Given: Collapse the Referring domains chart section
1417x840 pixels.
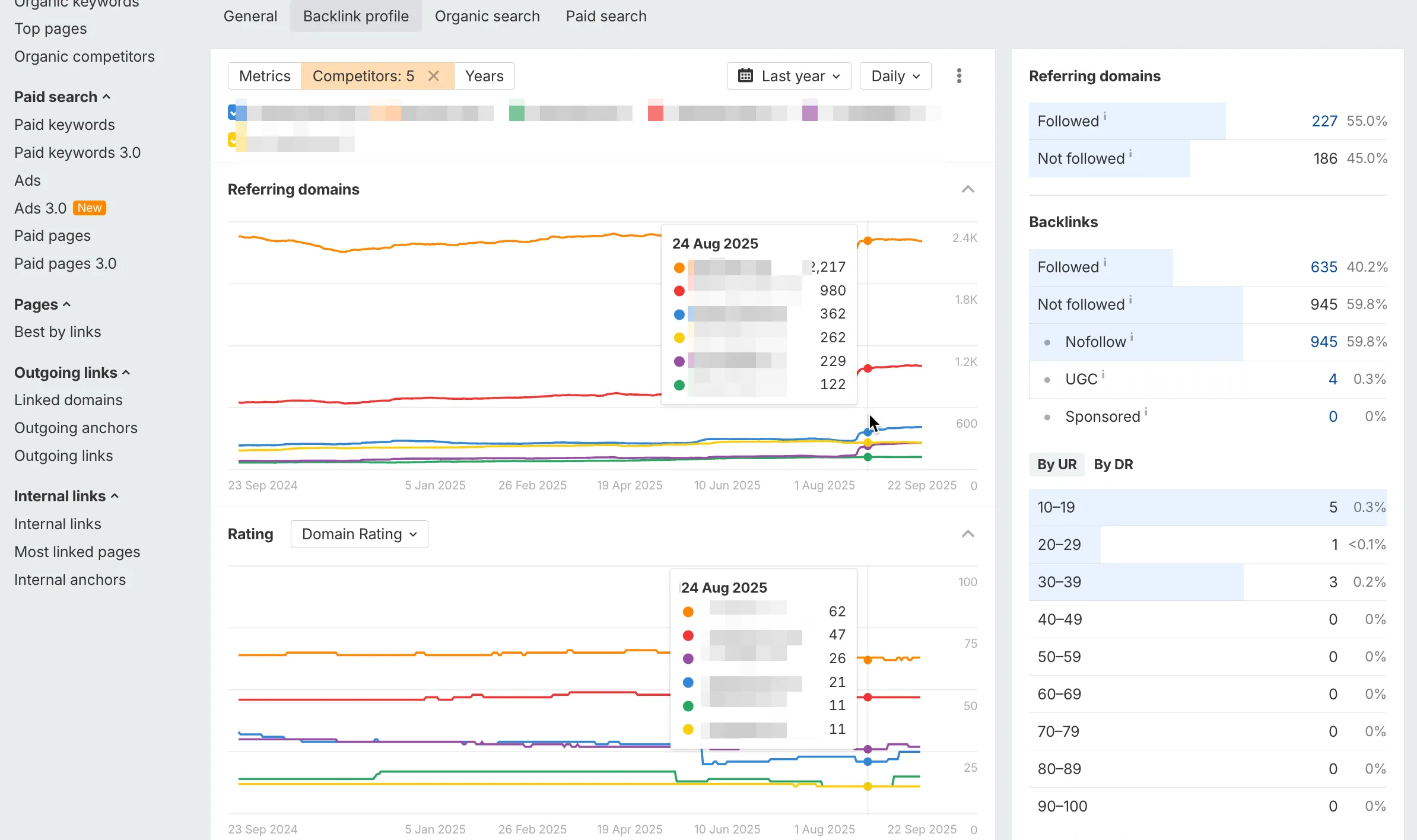Looking at the screenshot, I should (968, 189).
